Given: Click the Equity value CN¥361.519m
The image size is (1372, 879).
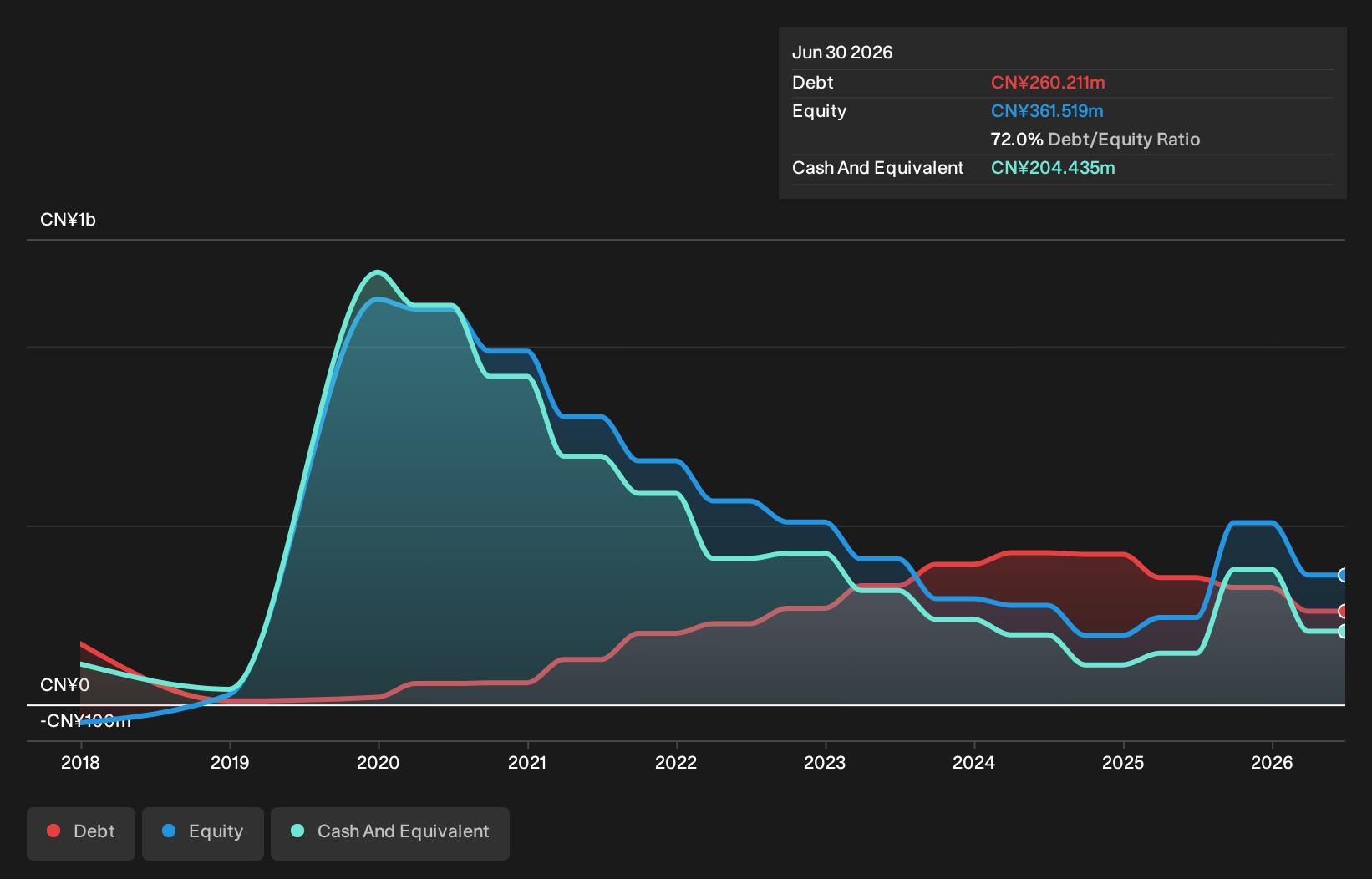Looking at the screenshot, I should click(x=1047, y=111).
